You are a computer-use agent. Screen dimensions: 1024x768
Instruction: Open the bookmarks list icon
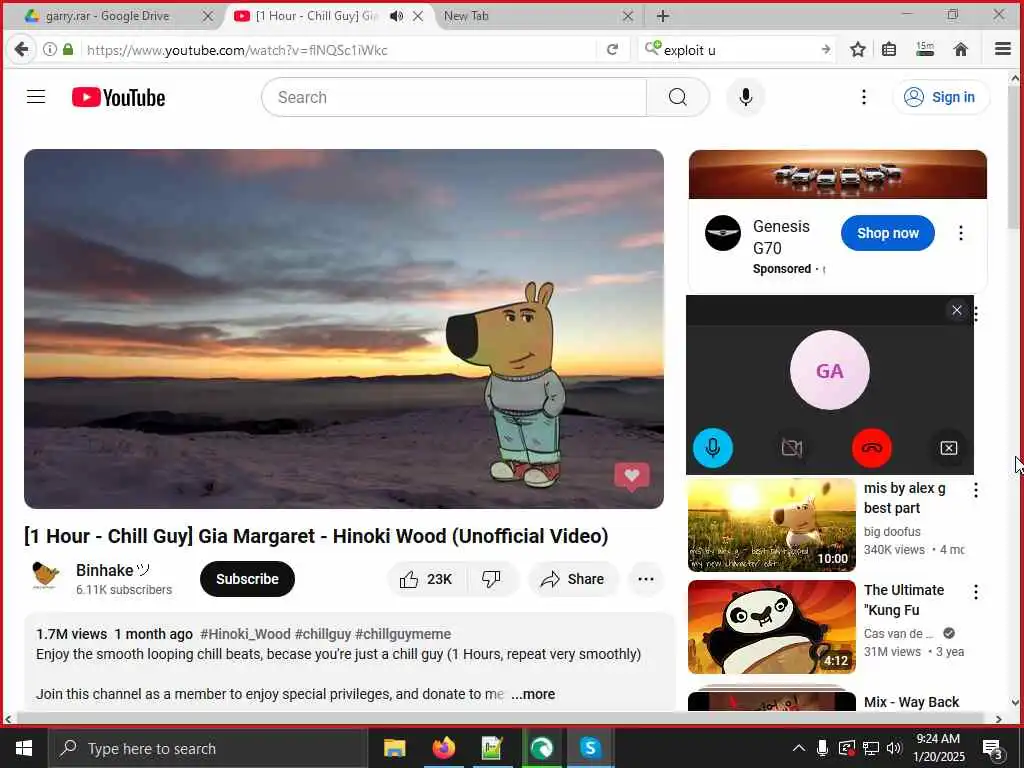(889, 50)
